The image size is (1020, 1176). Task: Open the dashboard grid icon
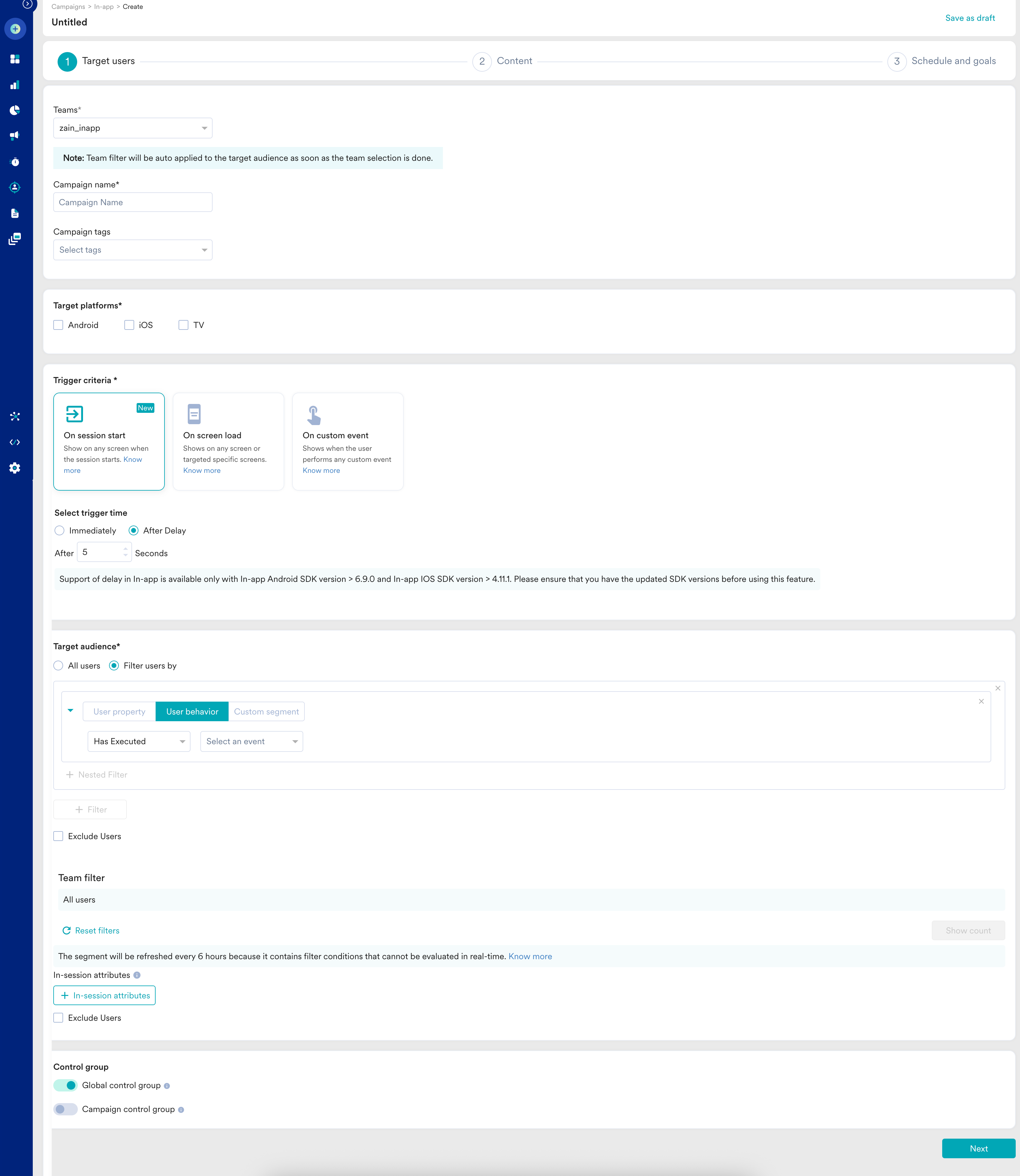coord(15,59)
